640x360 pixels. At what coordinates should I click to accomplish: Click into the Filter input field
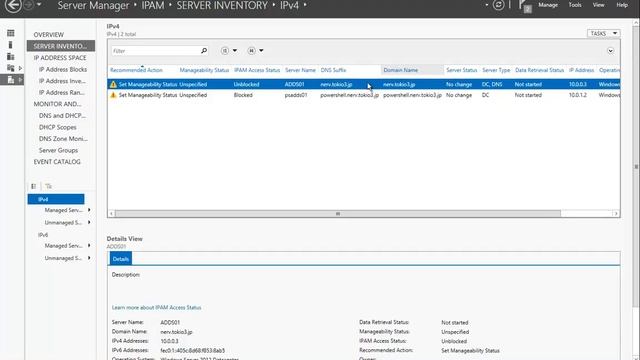point(156,51)
